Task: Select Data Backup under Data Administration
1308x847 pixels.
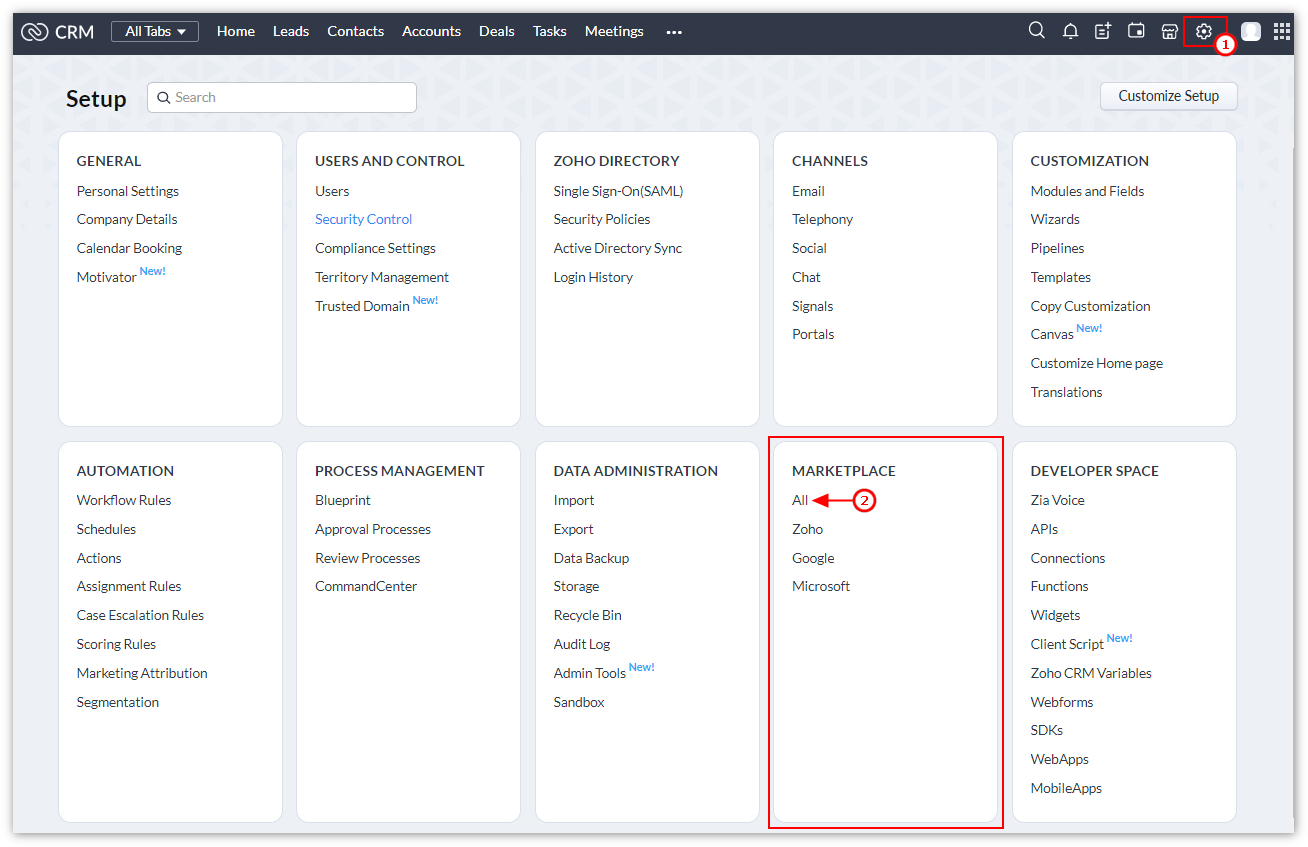Action: pyautogui.click(x=591, y=558)
